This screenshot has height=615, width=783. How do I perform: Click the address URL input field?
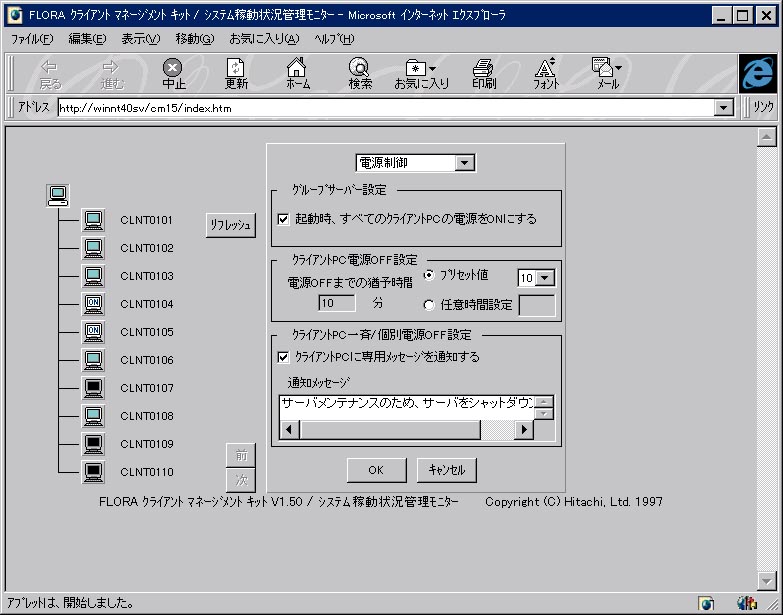pos(386,108)
